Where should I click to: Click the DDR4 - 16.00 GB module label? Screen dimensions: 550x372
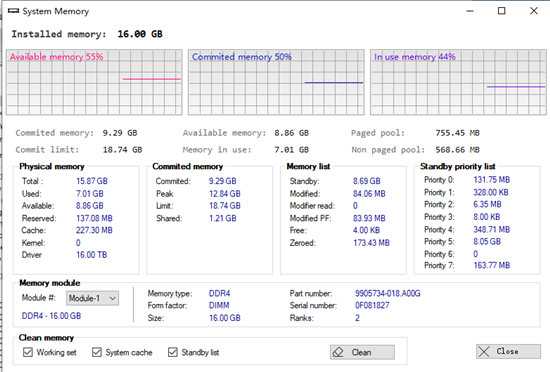[x=51, y=316]
